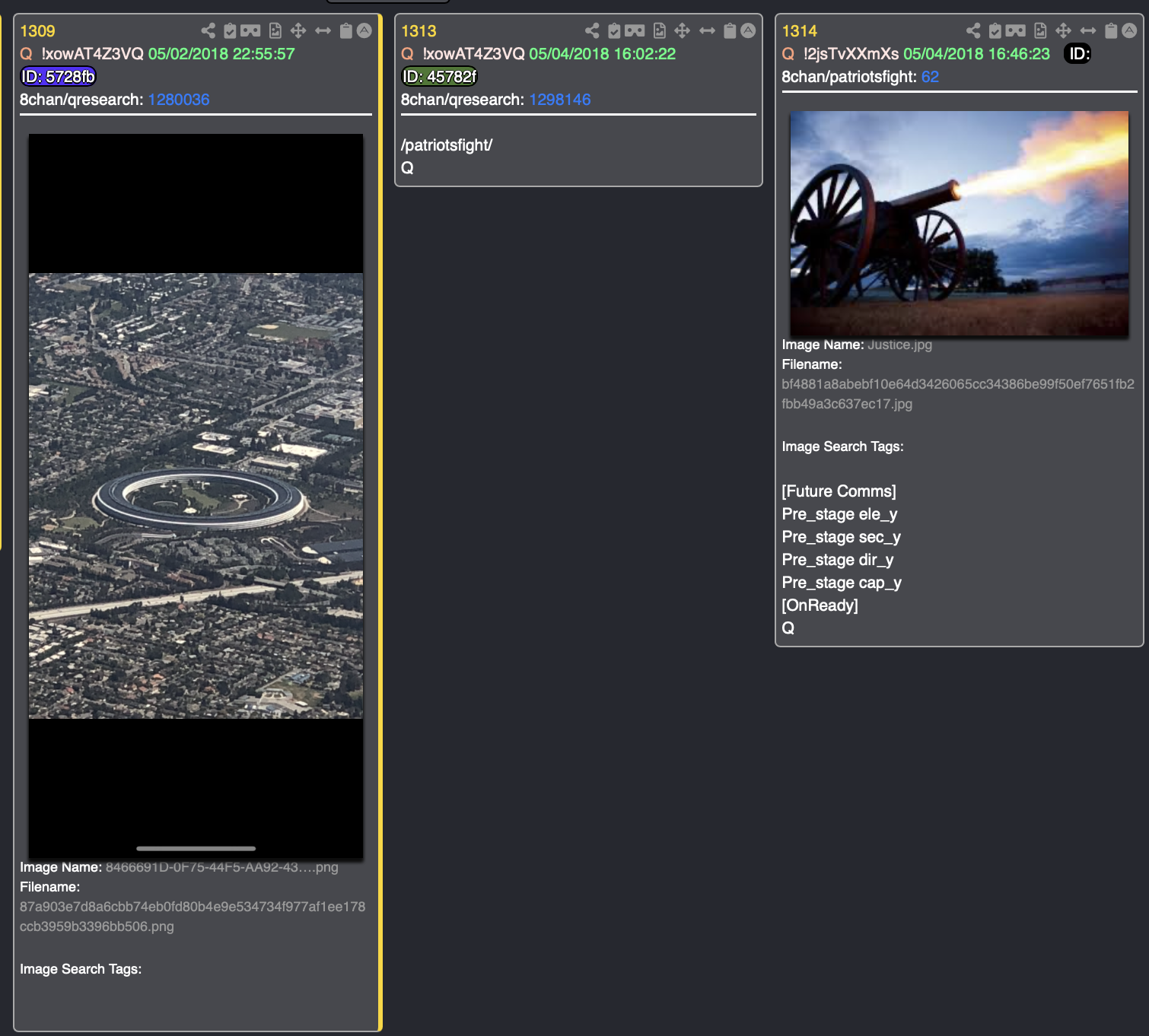Click timestamp 05/04/2018 16:46:23
Screen dimensions: 1149x1036
(976, 54)
